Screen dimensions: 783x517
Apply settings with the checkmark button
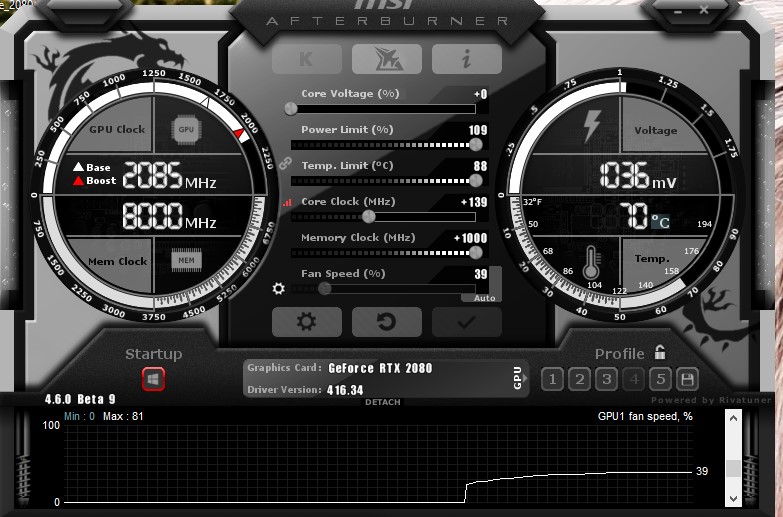pos(466,322)
